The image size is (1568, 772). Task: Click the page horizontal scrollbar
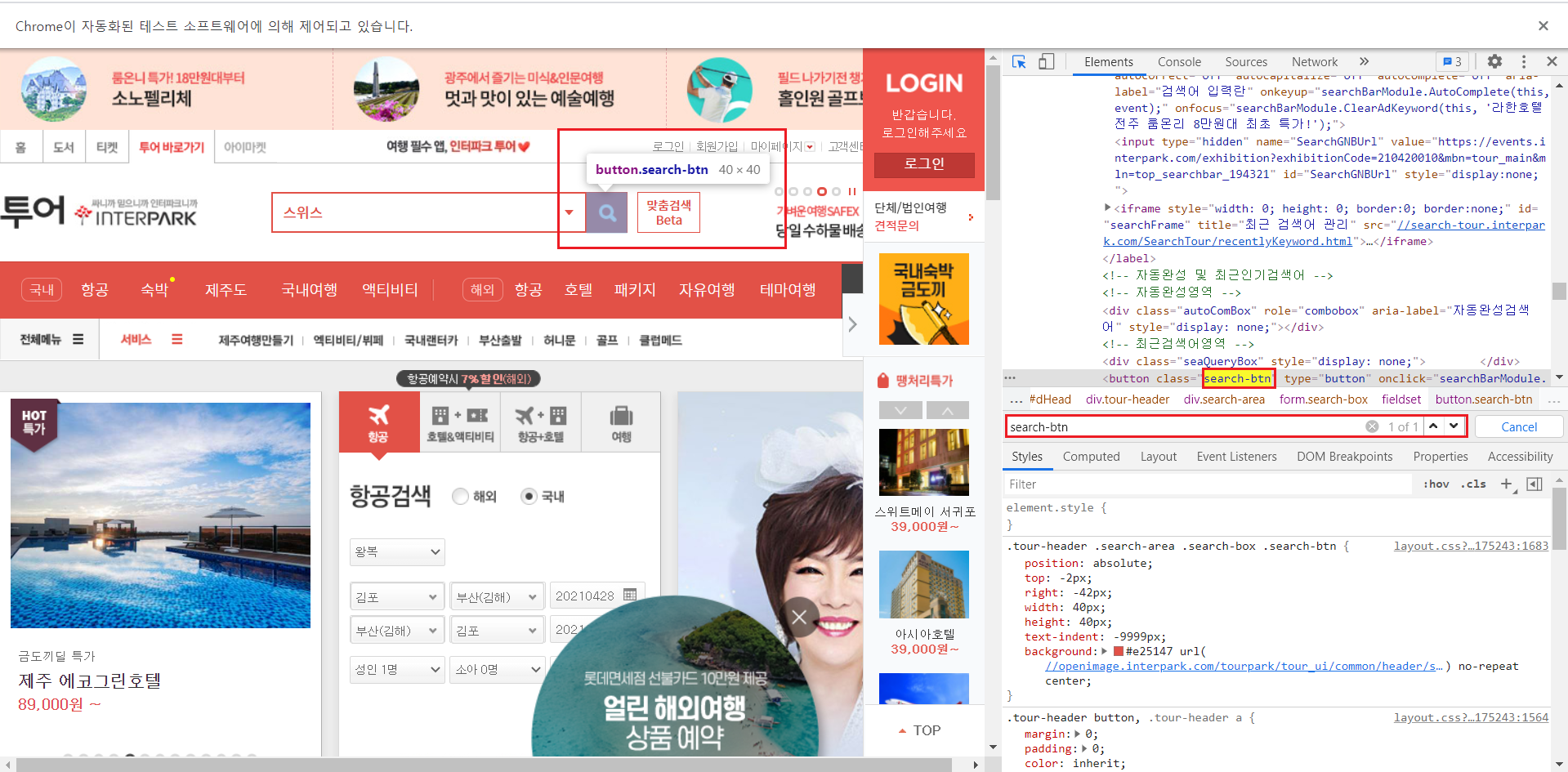point(484,765)
